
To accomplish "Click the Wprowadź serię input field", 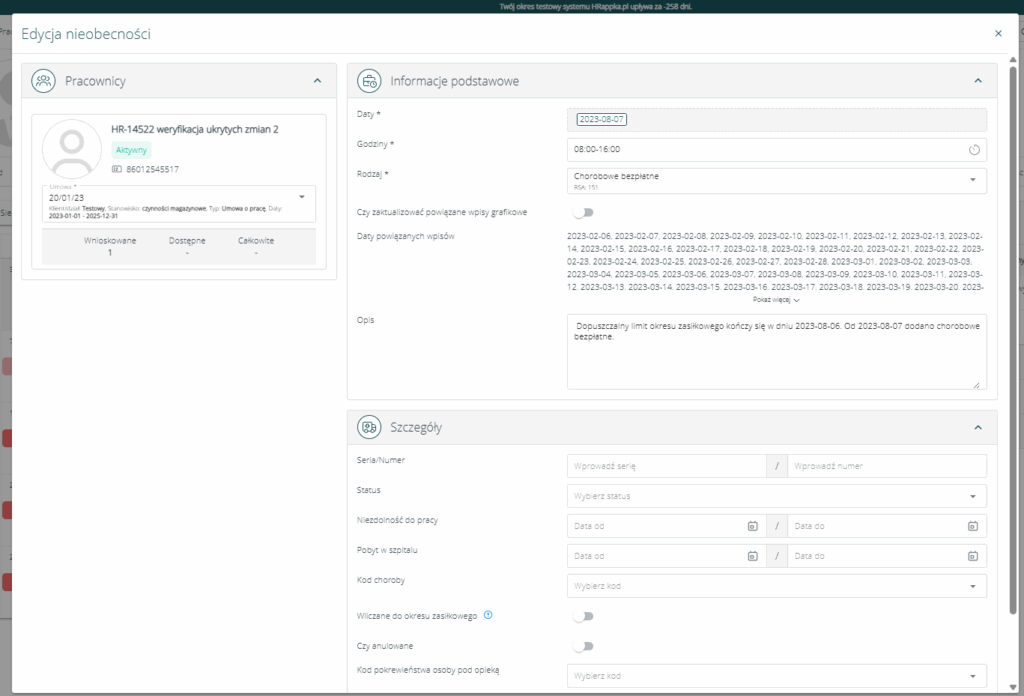I will click(x=665, y=466).
